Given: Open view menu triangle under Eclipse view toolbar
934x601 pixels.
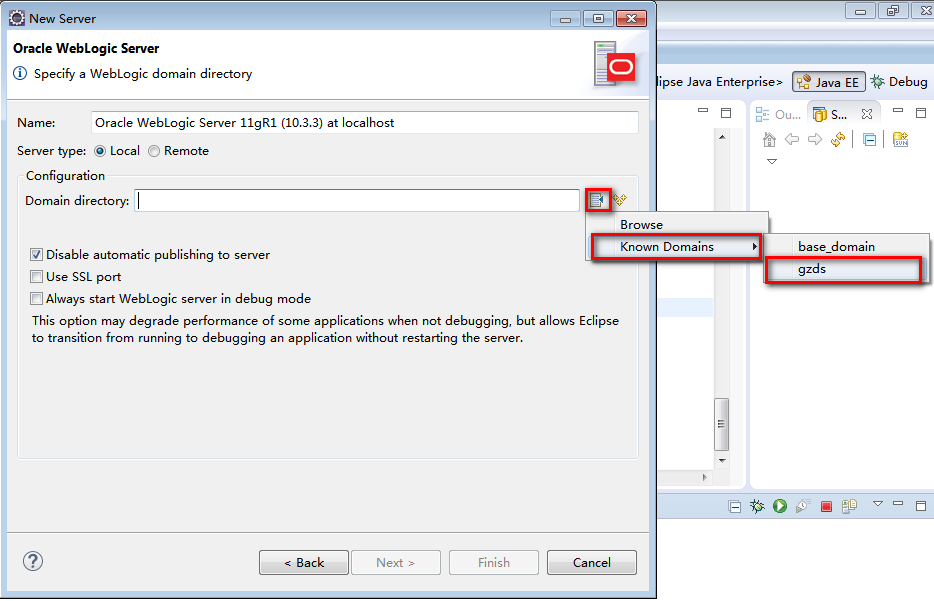Looking at the screenshot, I should click(772, 161).
